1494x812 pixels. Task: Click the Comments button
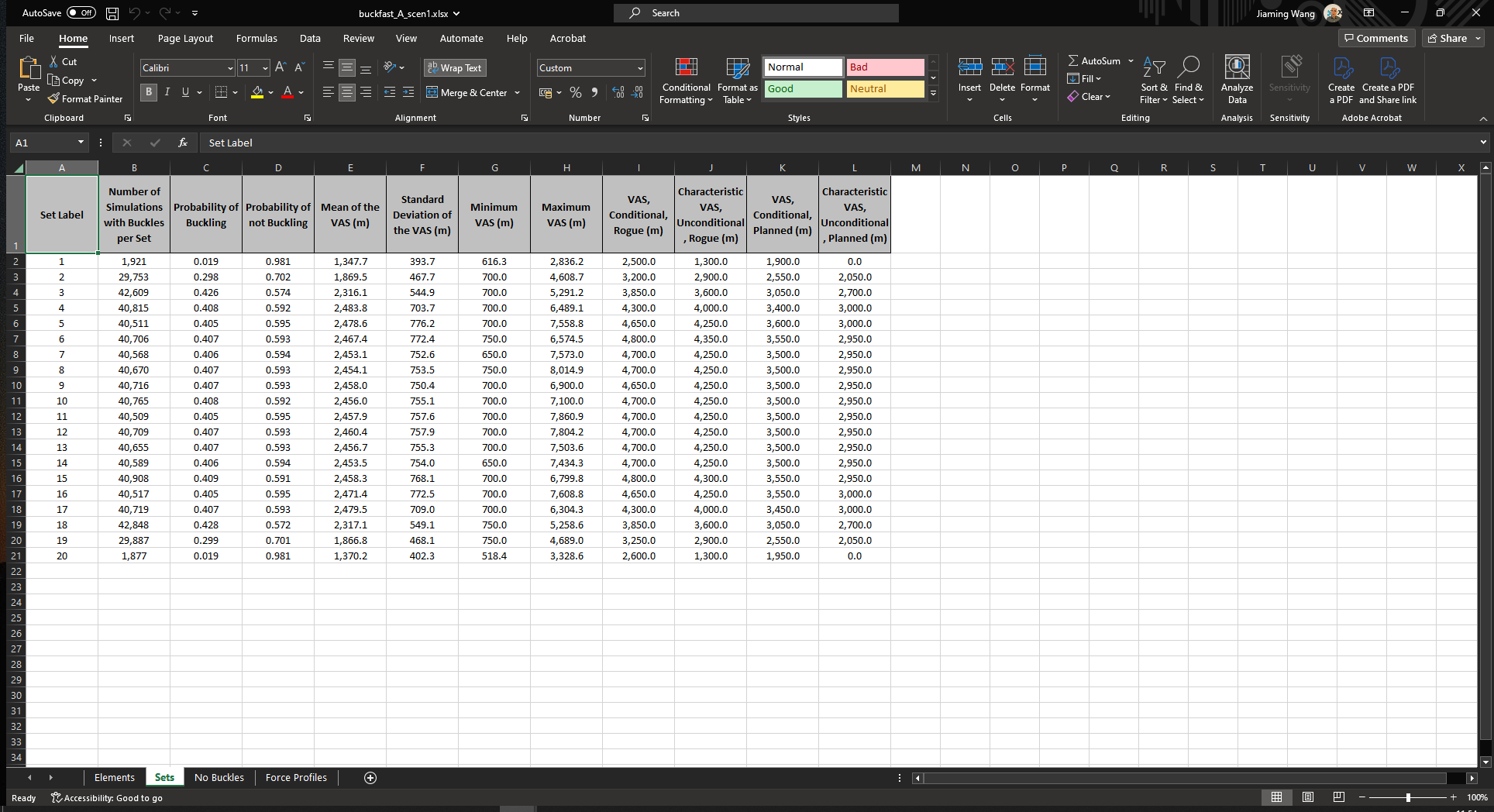pos(1376,38)
